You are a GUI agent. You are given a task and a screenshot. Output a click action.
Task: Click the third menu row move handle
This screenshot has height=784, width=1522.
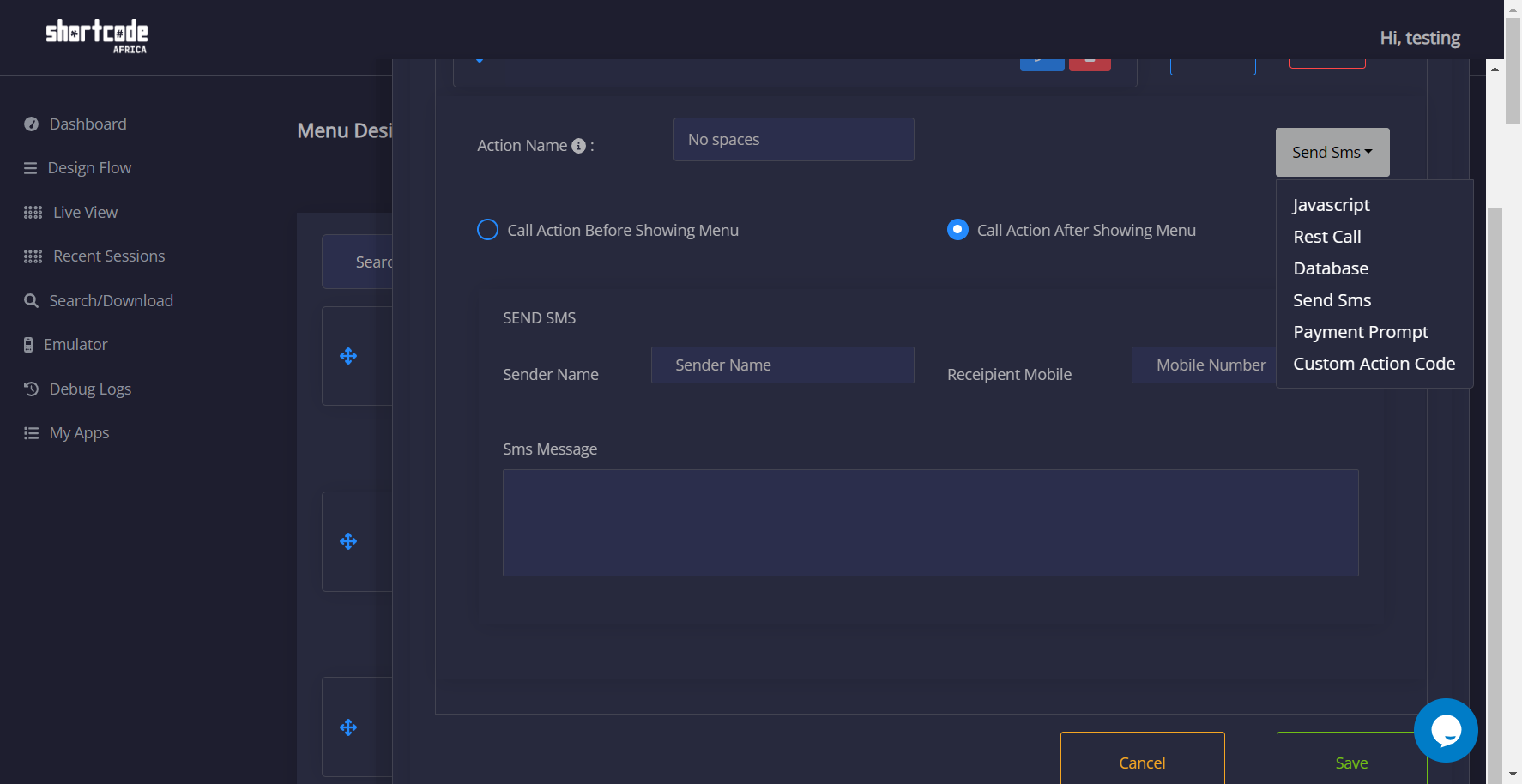pos(348,727)
